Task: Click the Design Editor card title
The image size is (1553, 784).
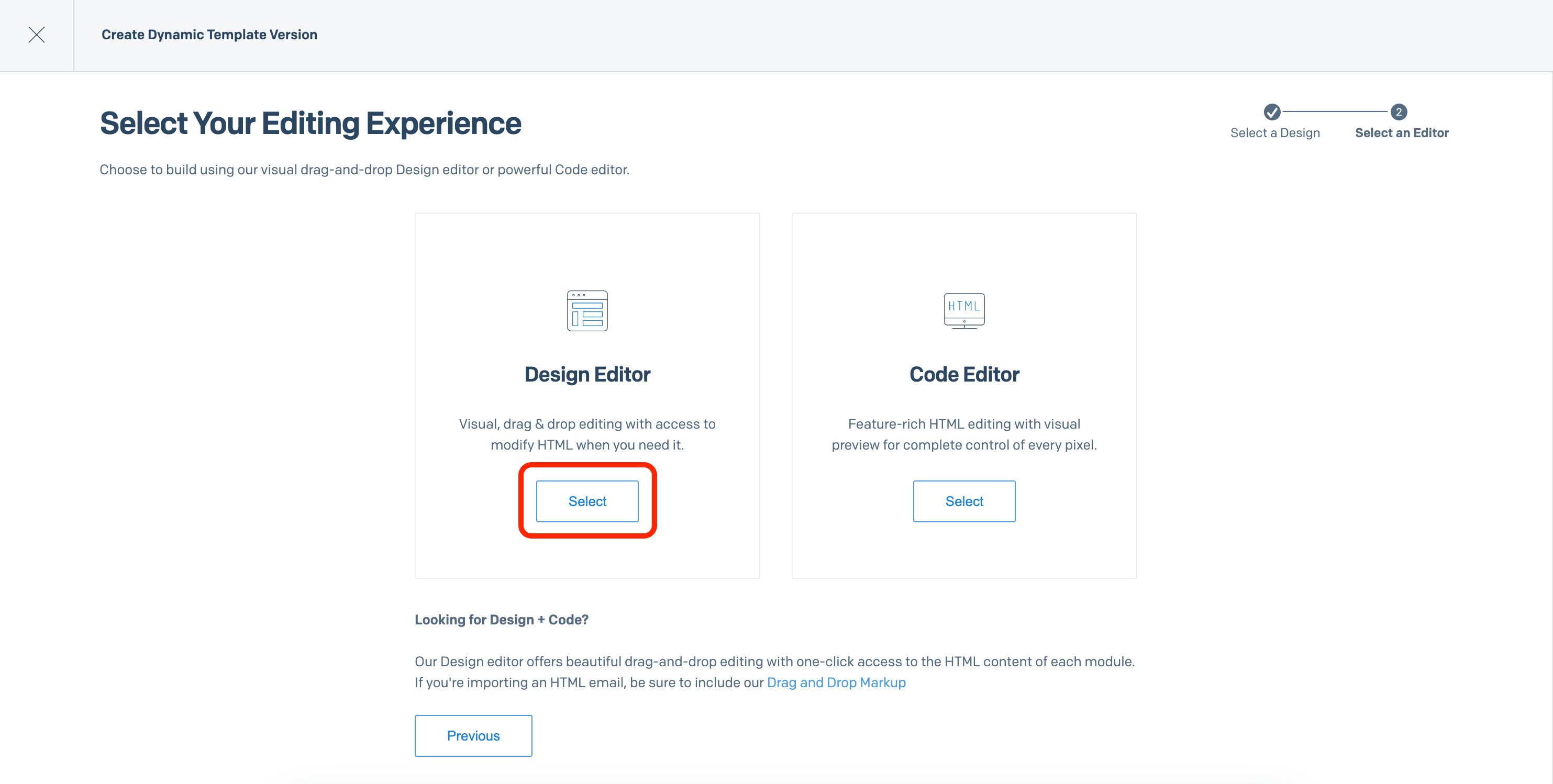Action: pos(587,374)
